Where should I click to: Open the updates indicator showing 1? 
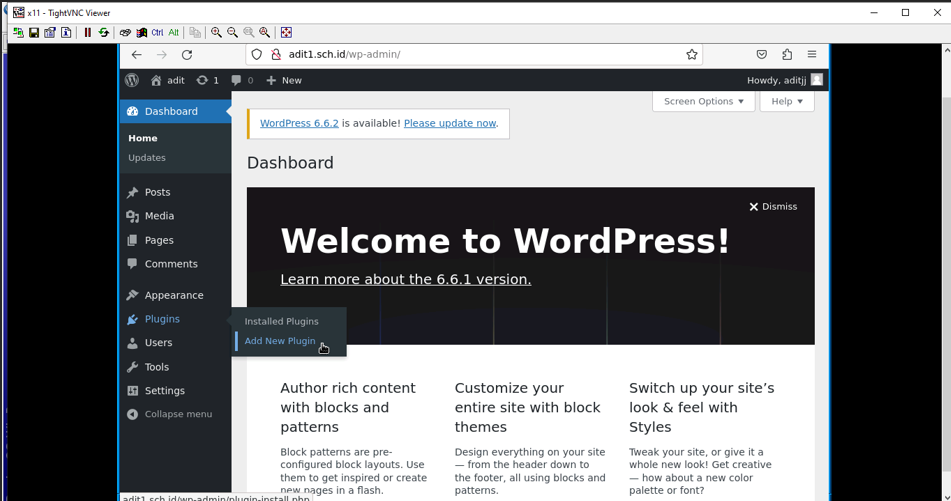point(207,80)
